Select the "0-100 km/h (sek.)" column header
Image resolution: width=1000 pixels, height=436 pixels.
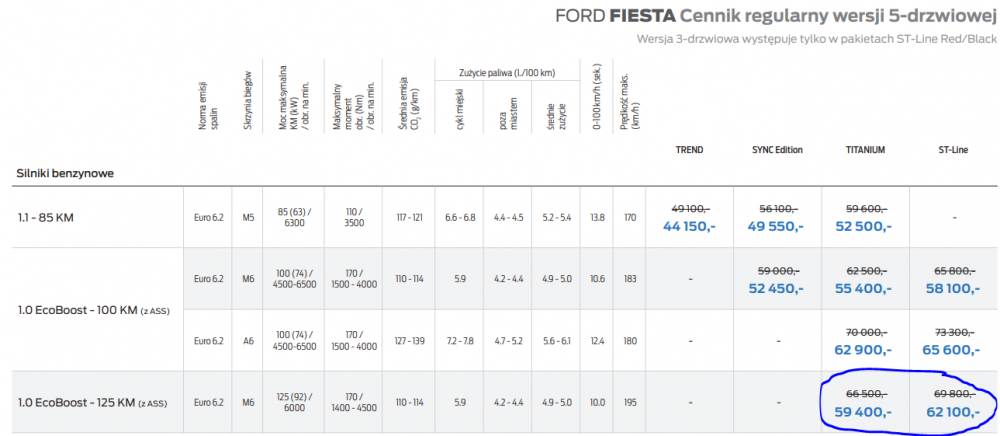pyautogui.click(x=597, y=98)
